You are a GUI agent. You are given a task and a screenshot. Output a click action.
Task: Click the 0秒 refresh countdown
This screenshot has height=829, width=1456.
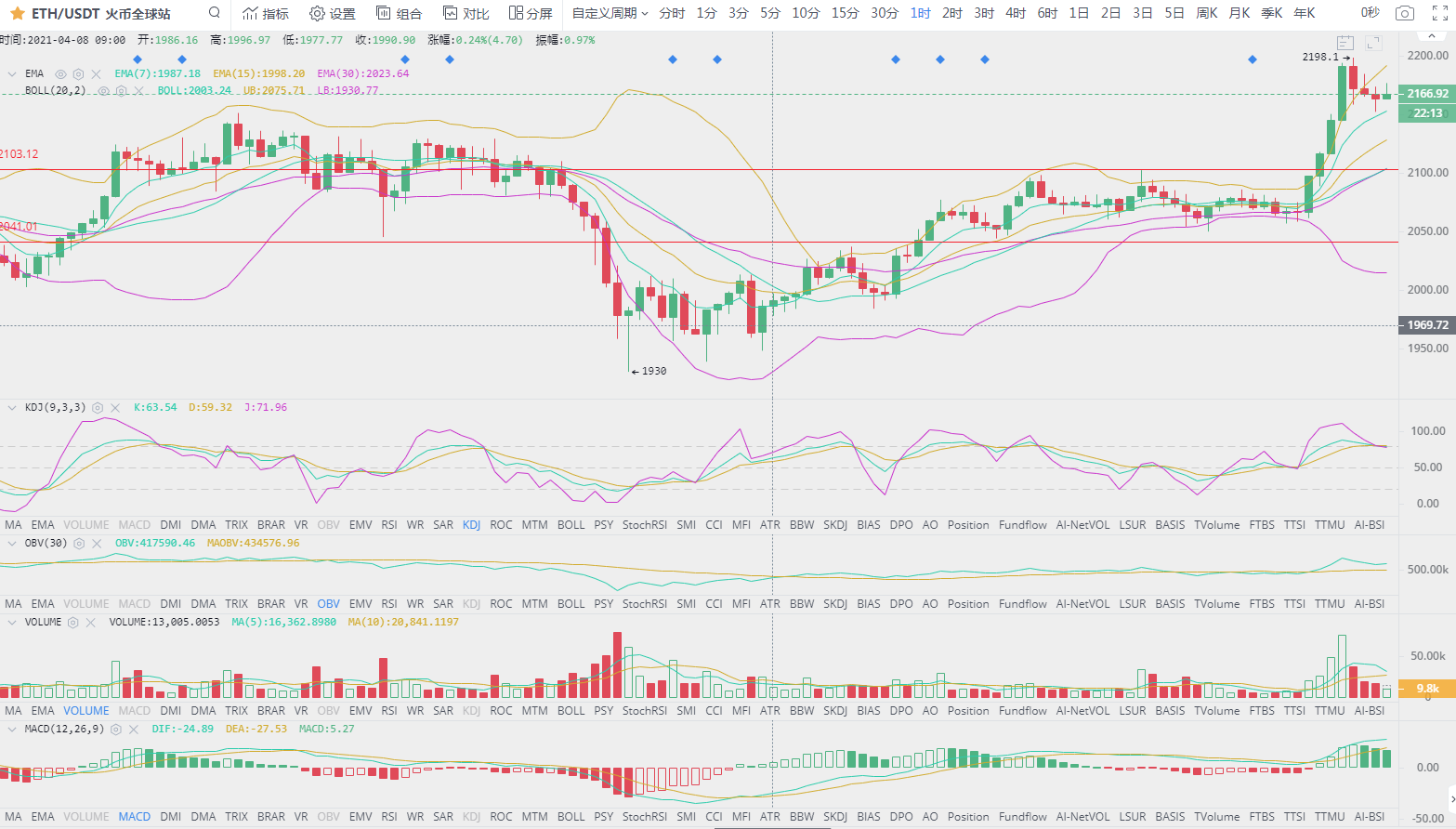(x=1371, y=13)
